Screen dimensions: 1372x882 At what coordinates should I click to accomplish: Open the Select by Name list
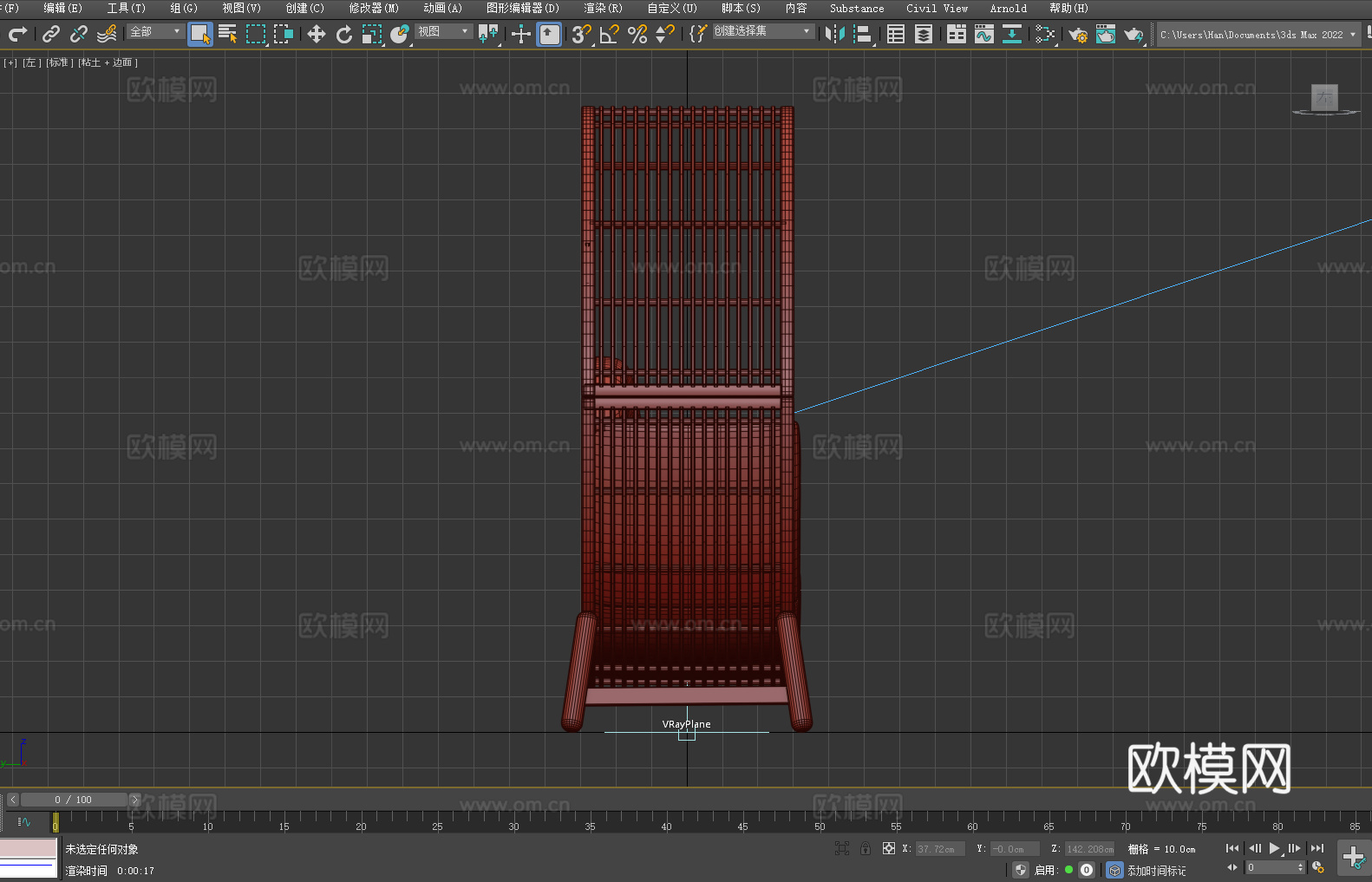click(228, 34)
